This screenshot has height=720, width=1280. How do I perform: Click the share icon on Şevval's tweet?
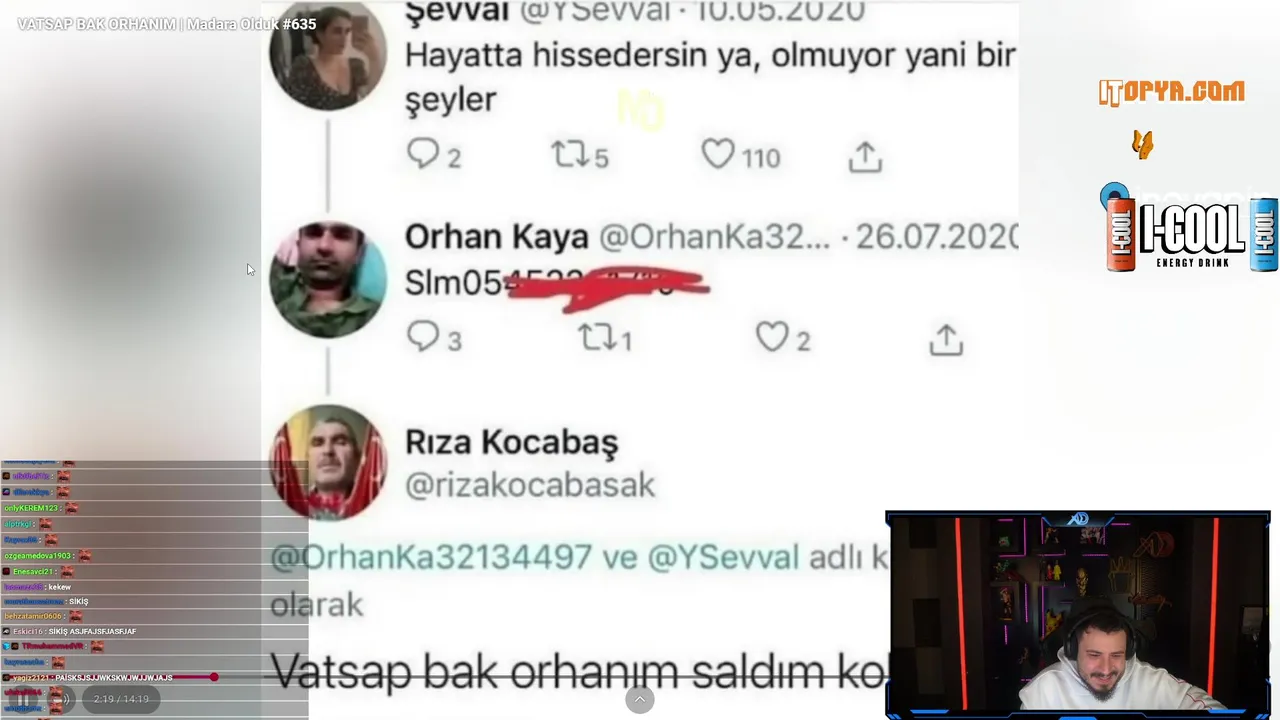865,156
